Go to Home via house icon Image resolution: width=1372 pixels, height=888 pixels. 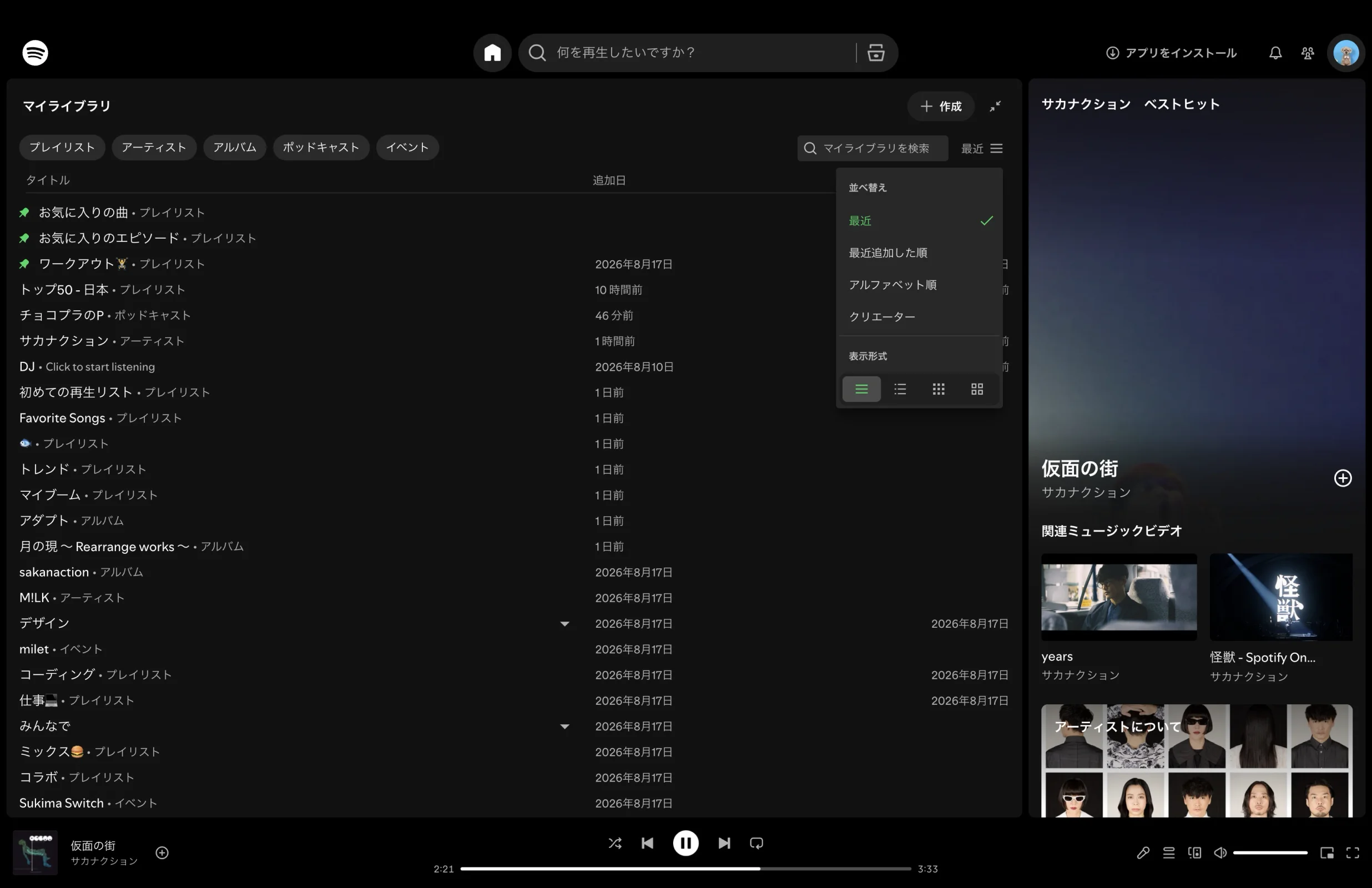492,53
